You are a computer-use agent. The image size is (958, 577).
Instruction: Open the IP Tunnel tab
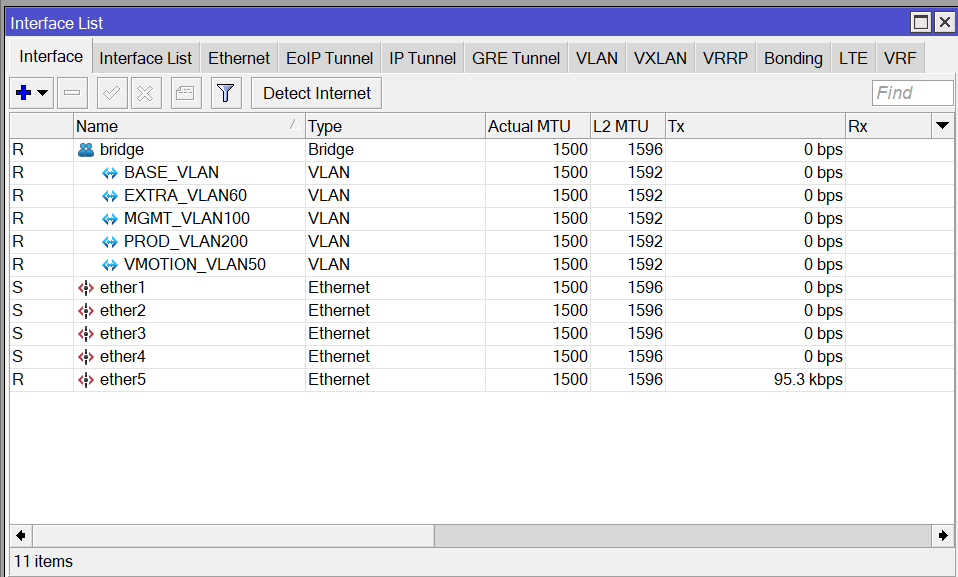422,58
